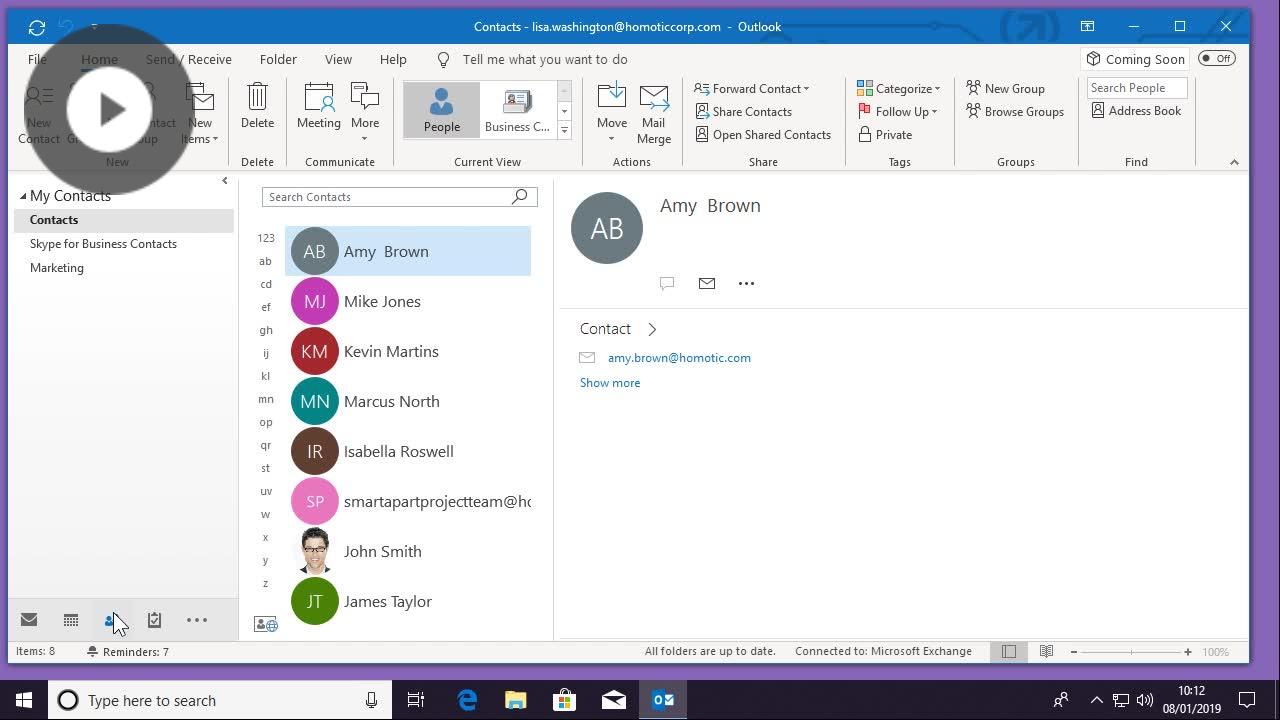The width and height of the screenshot is (1280, 720).
Task: Click Browse Groups
Action: pos(1014,111)
